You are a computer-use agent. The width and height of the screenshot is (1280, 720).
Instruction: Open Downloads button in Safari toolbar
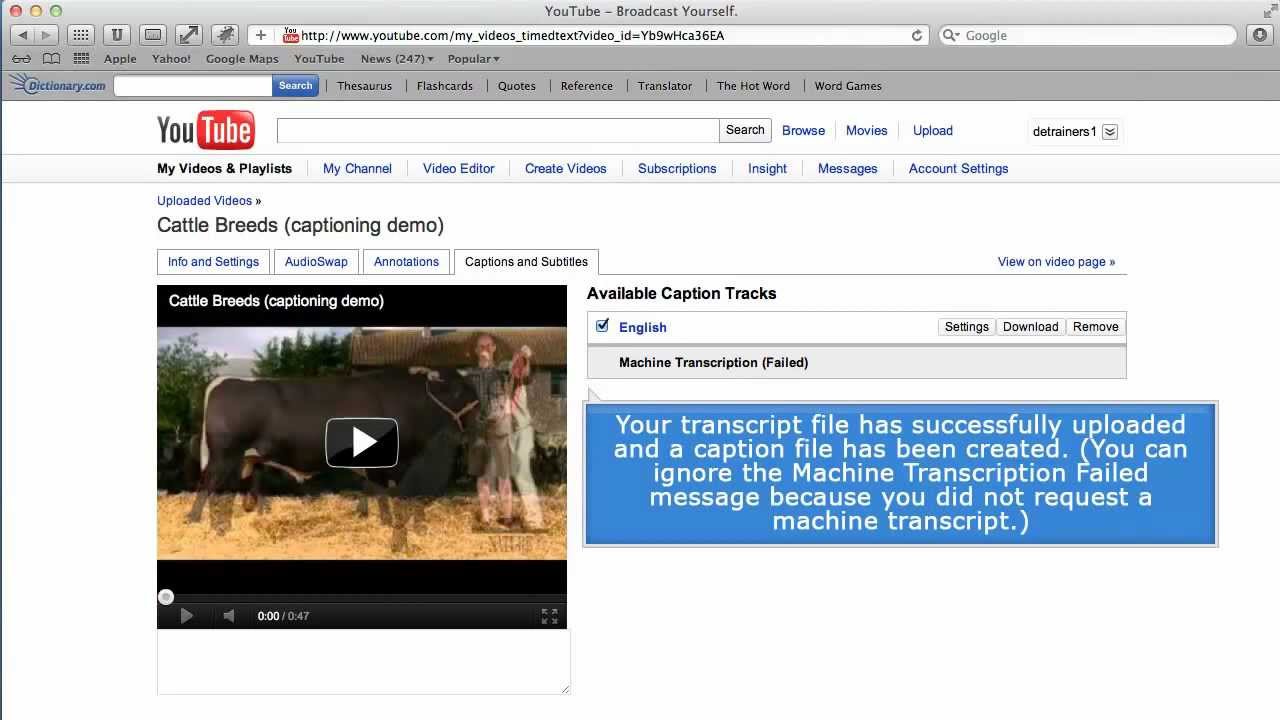(x=1259, y=35)
